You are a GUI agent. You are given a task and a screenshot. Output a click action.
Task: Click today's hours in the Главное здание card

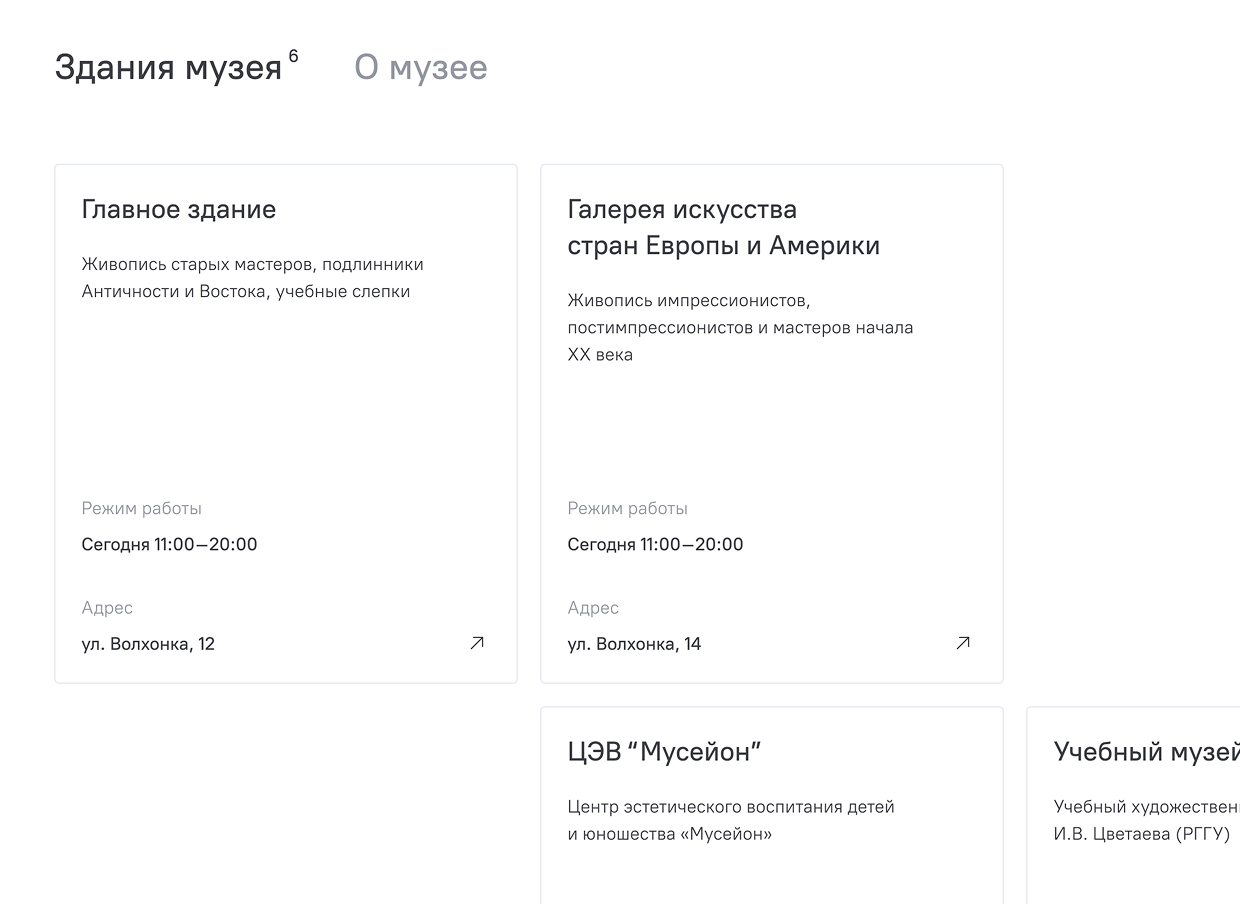(x=169, y=545)
